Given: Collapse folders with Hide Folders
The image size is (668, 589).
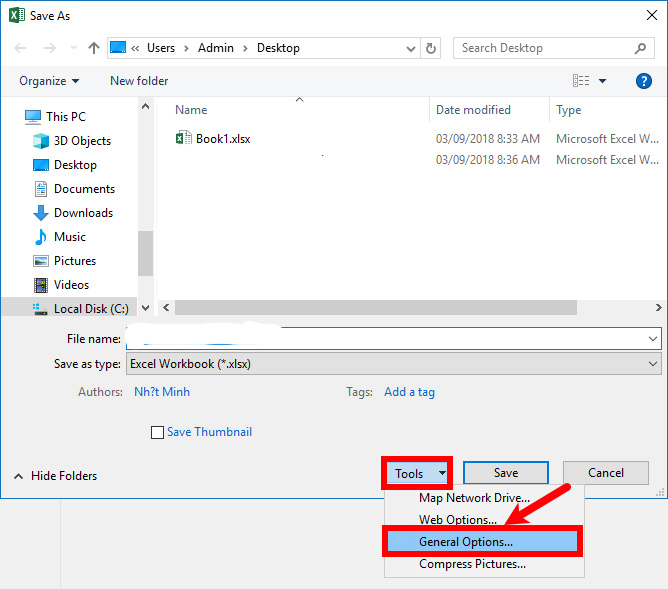Looking at the screenshot, I should point(55,476).
